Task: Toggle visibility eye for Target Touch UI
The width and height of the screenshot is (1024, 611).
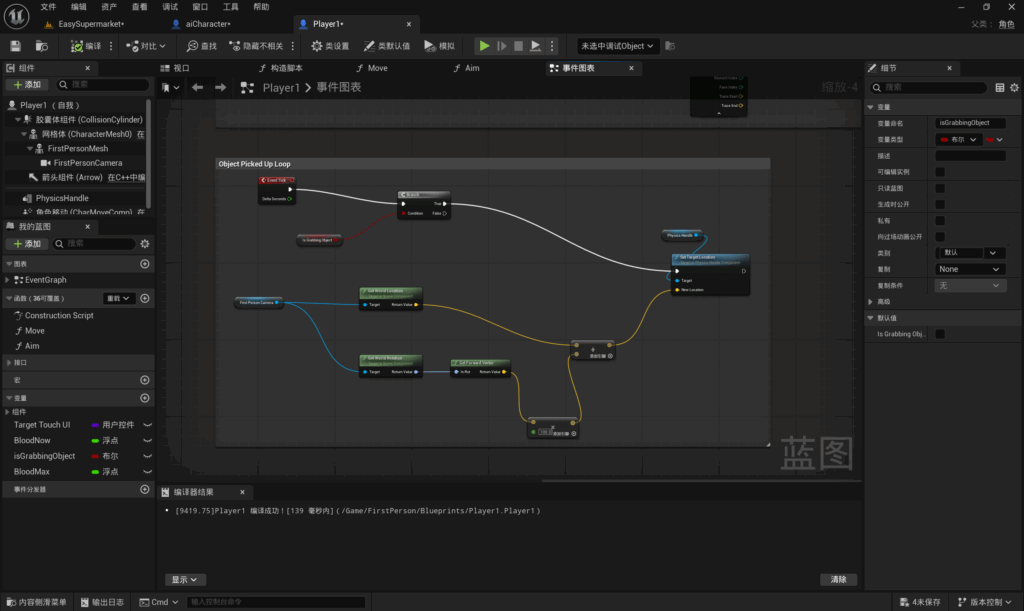Action: pyautogui.click(x=148, y=425)
